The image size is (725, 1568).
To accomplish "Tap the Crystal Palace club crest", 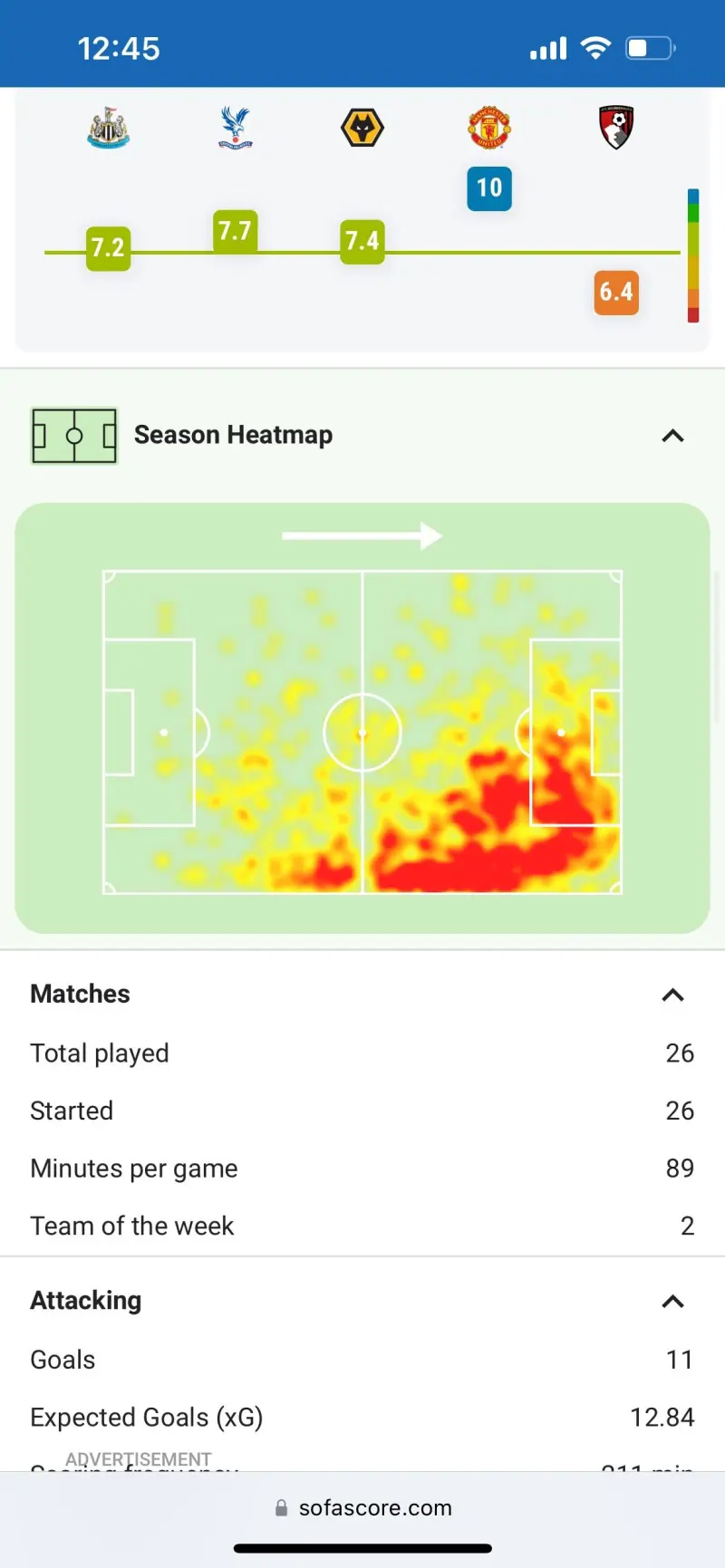I will [236, 128].
